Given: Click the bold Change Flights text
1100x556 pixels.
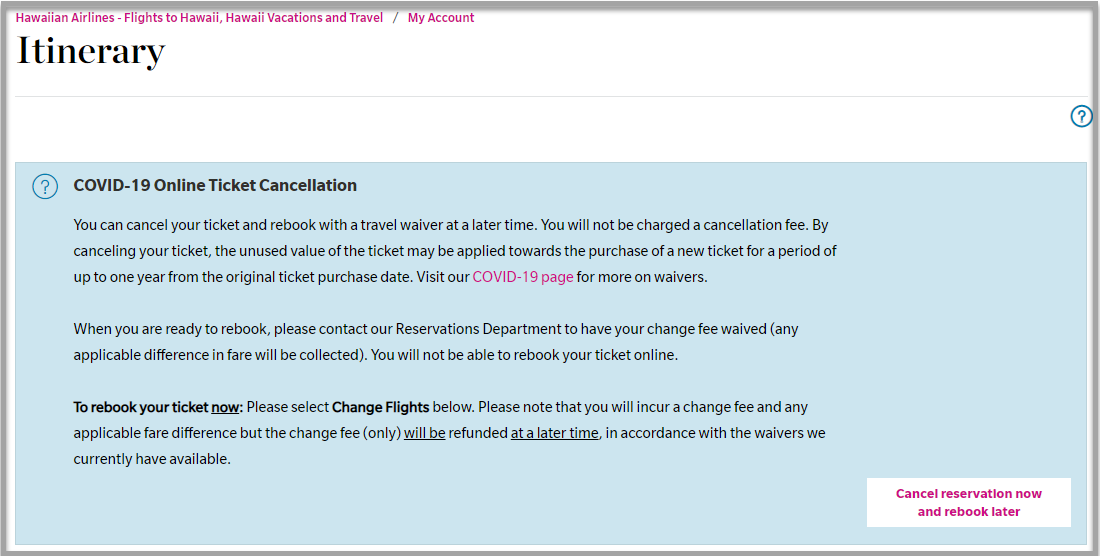Looking at the screenshot, I should tap(380, 407).
